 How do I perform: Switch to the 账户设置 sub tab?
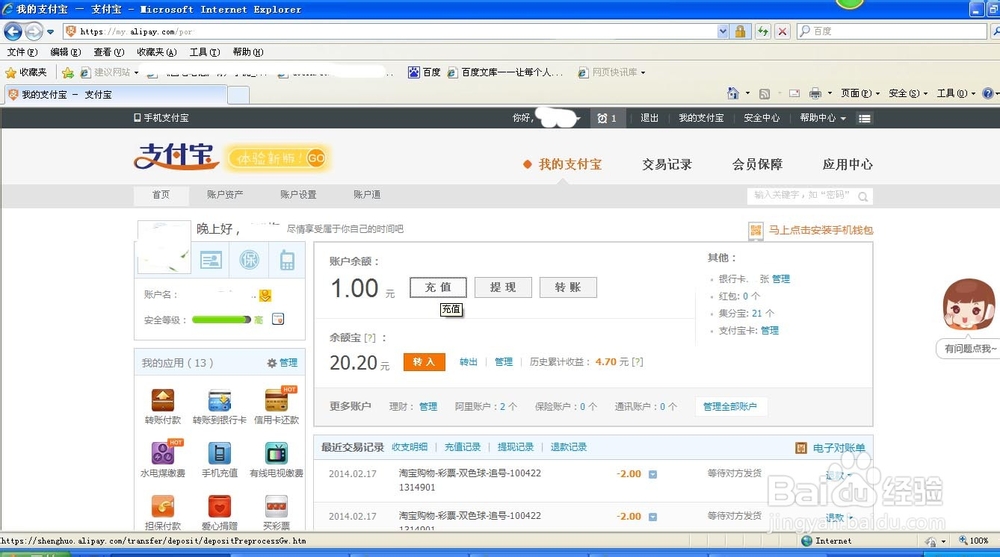tap(298, 195)
